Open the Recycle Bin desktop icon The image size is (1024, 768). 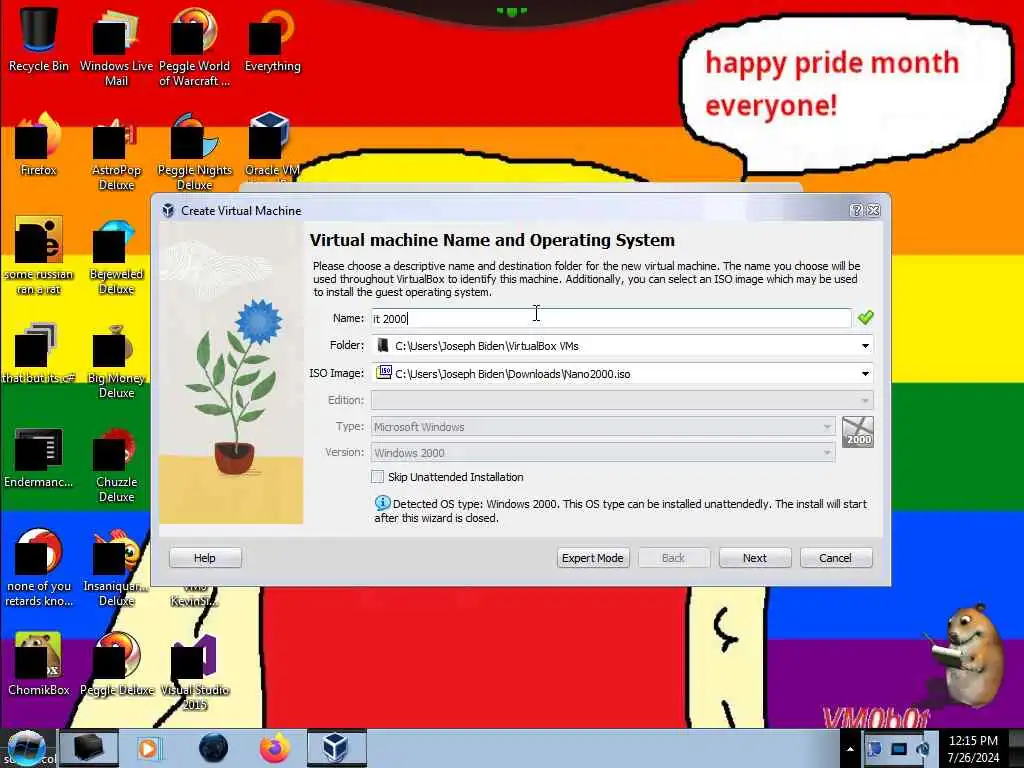(x=38, y=39)
